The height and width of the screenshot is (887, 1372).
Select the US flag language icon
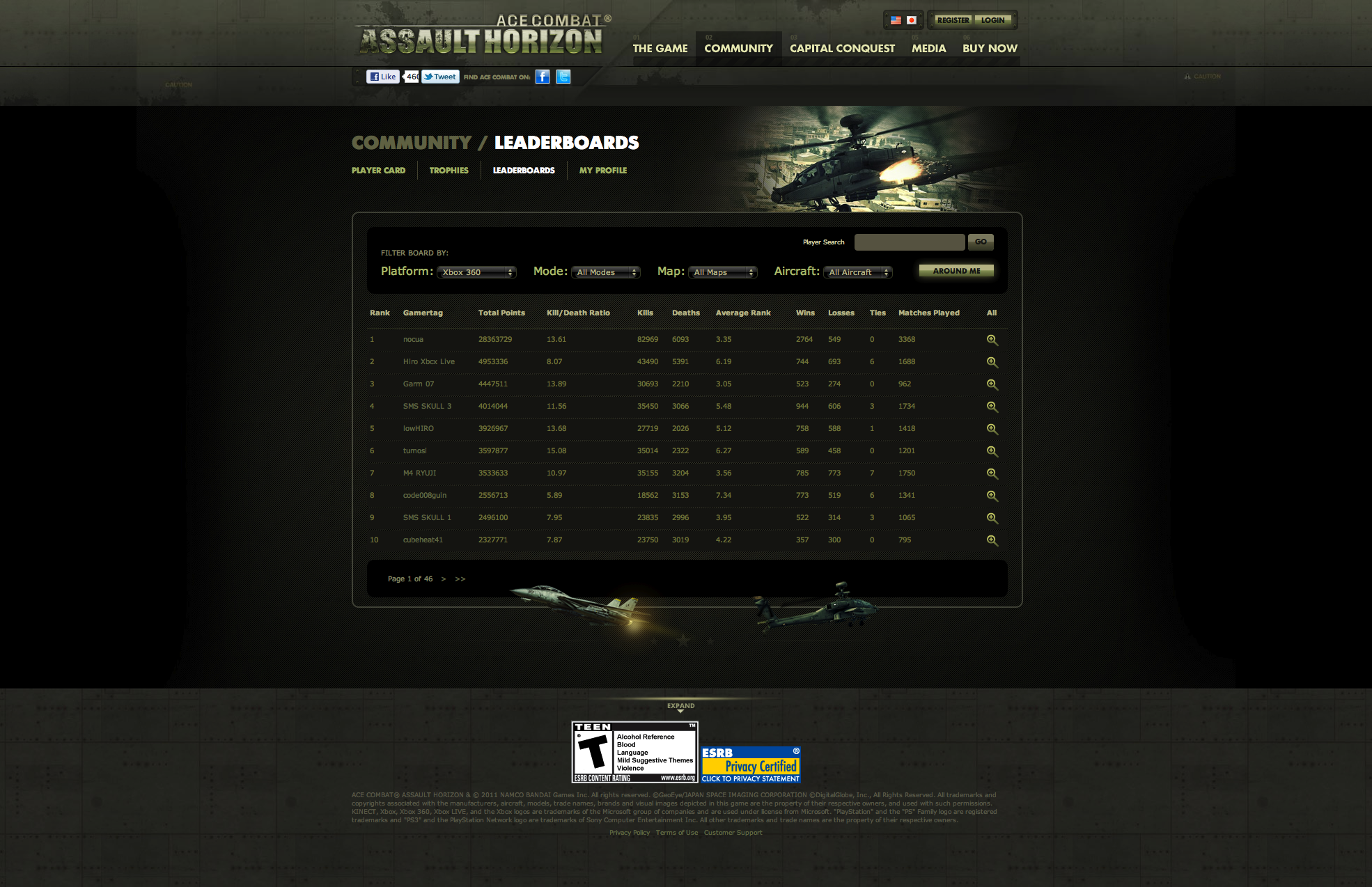(x=896, y=20)
